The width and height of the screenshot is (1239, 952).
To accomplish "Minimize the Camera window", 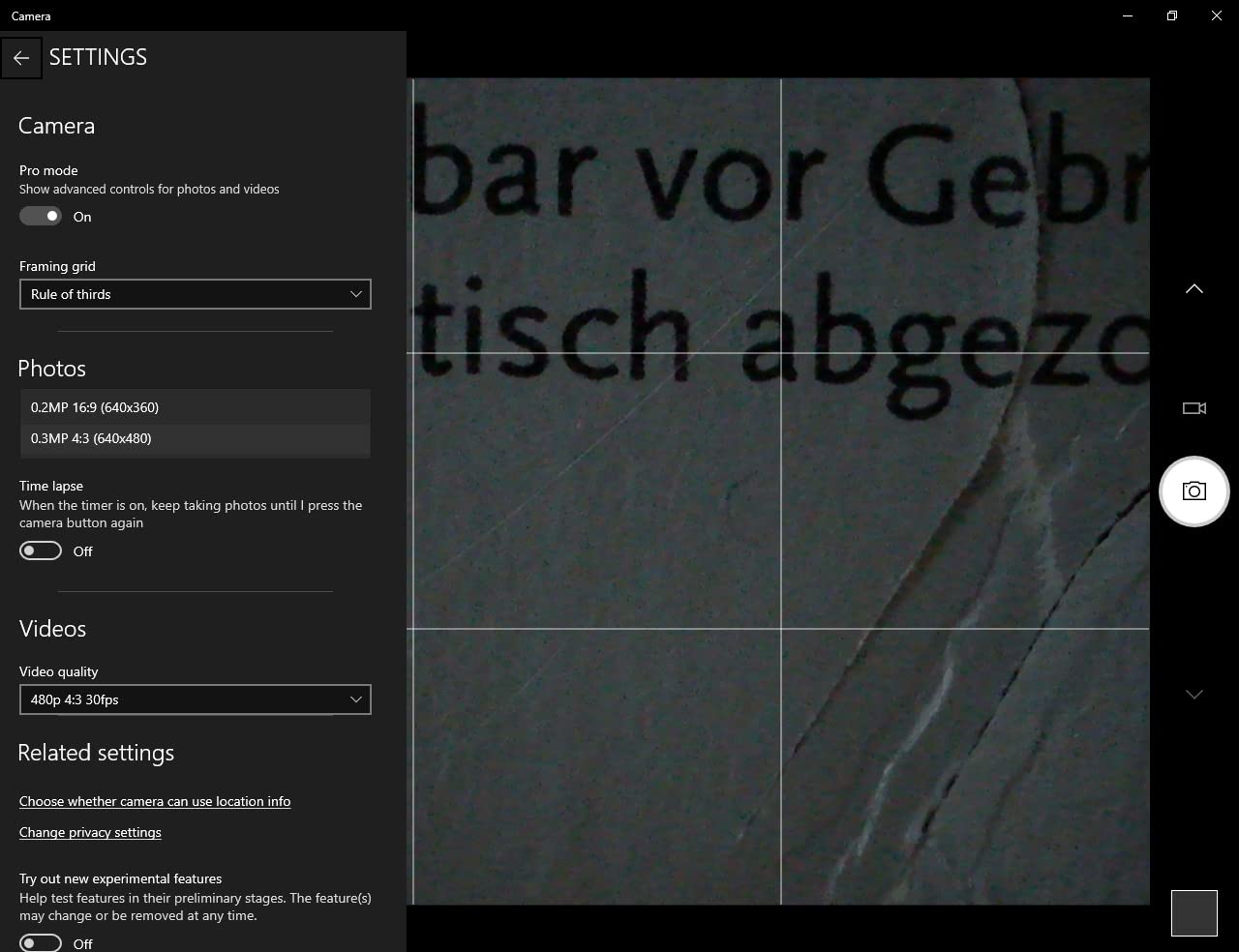I will [1128, 15].
